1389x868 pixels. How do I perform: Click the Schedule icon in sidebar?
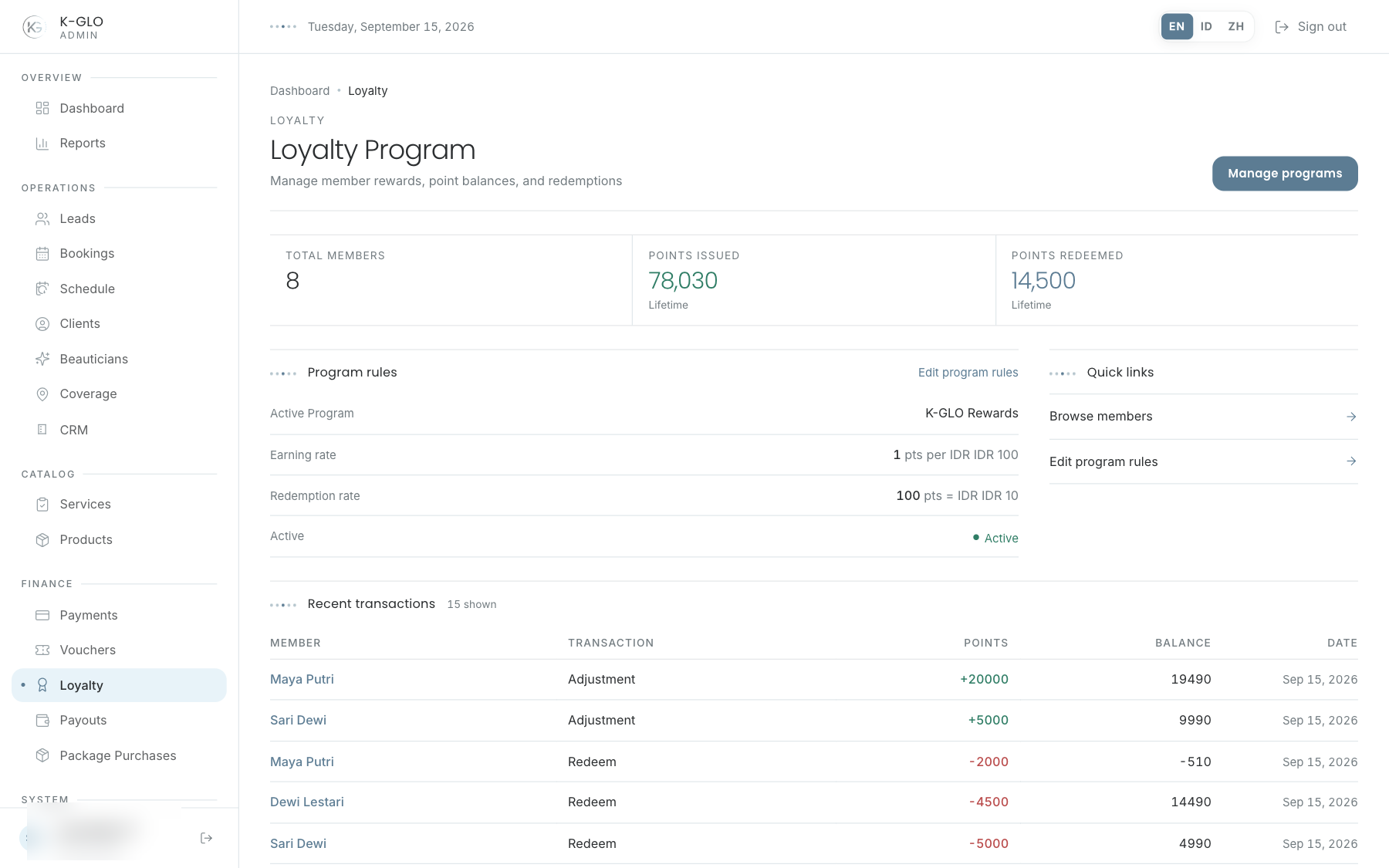click(42, 289)
